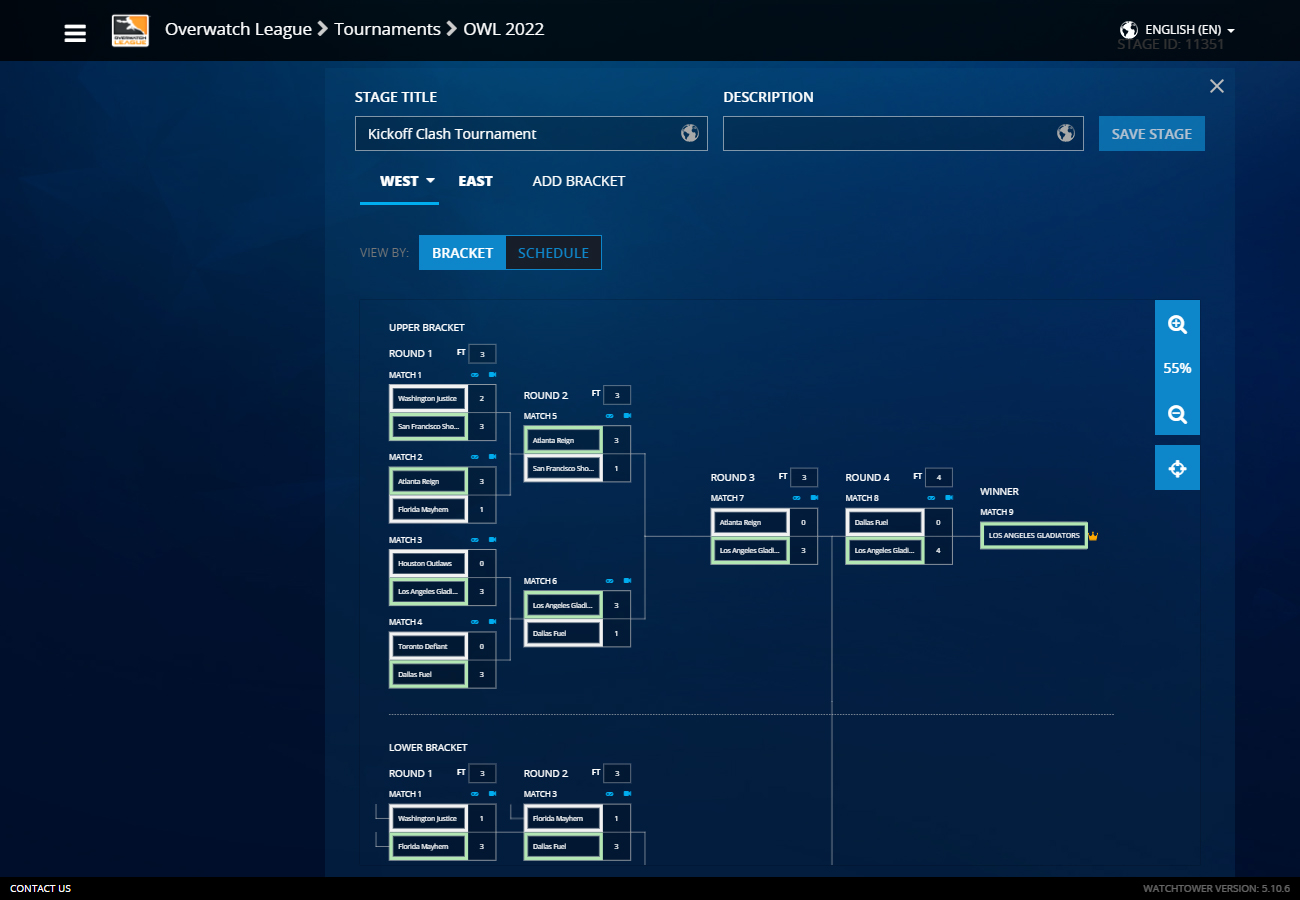
Task: Edit the FT value for Upper Bracket Round 1
Action: click(482, 354)
